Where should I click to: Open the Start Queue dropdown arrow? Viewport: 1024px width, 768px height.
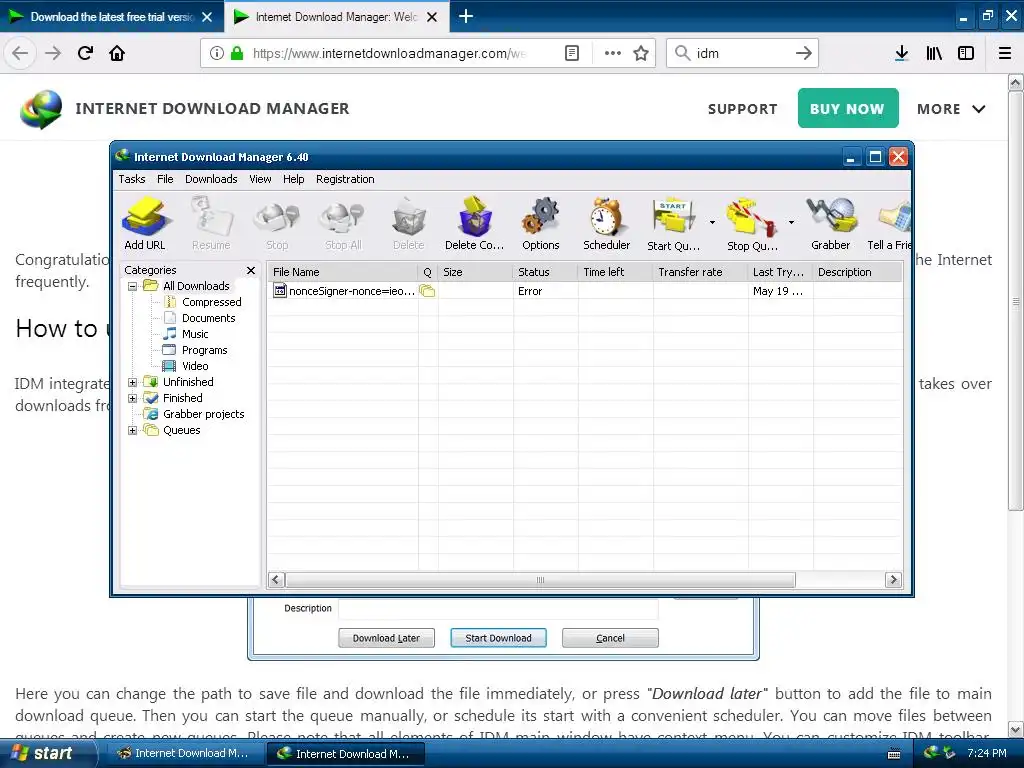pos(712,223)
